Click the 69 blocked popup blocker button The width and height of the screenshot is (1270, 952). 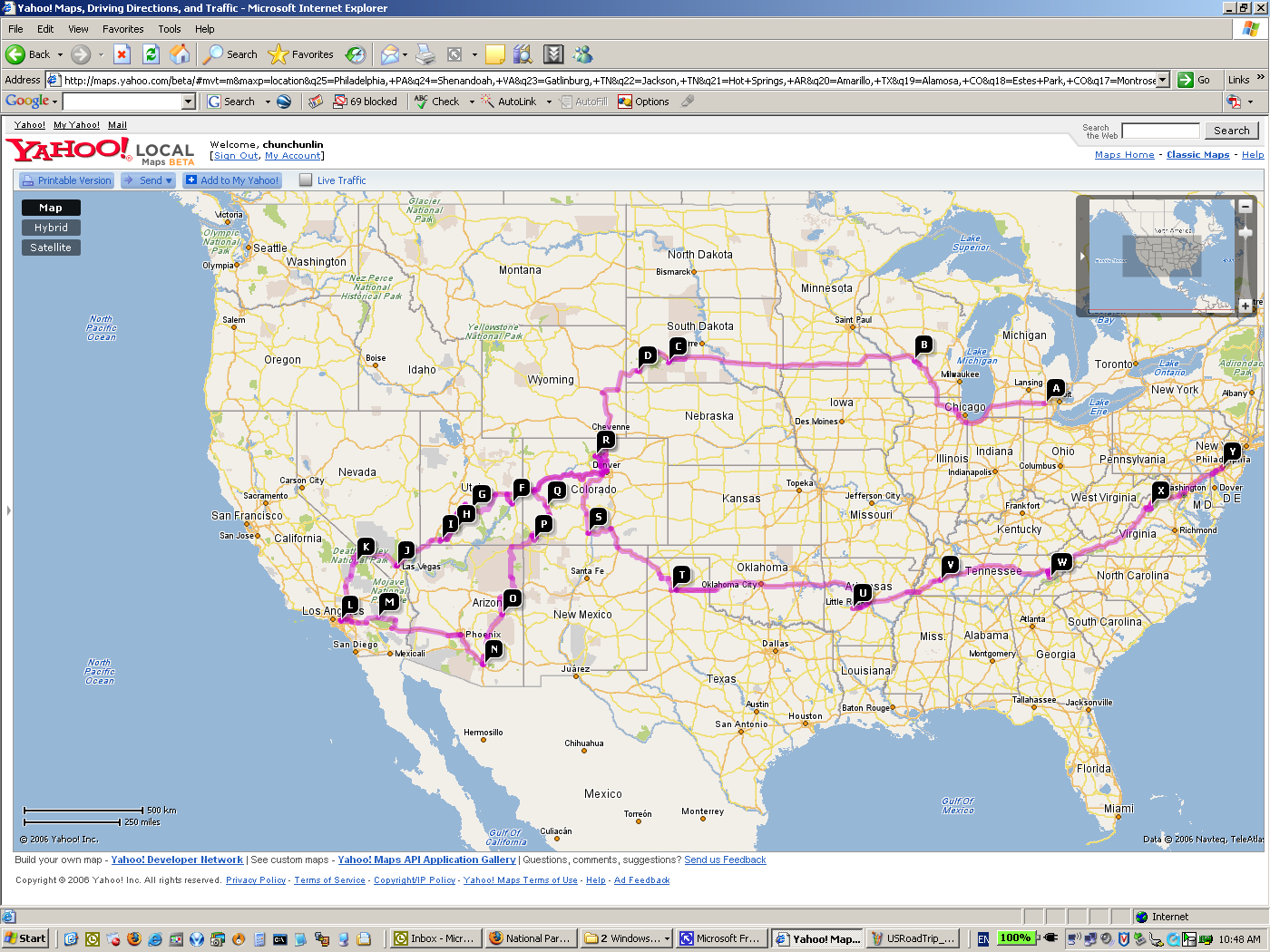366,102
